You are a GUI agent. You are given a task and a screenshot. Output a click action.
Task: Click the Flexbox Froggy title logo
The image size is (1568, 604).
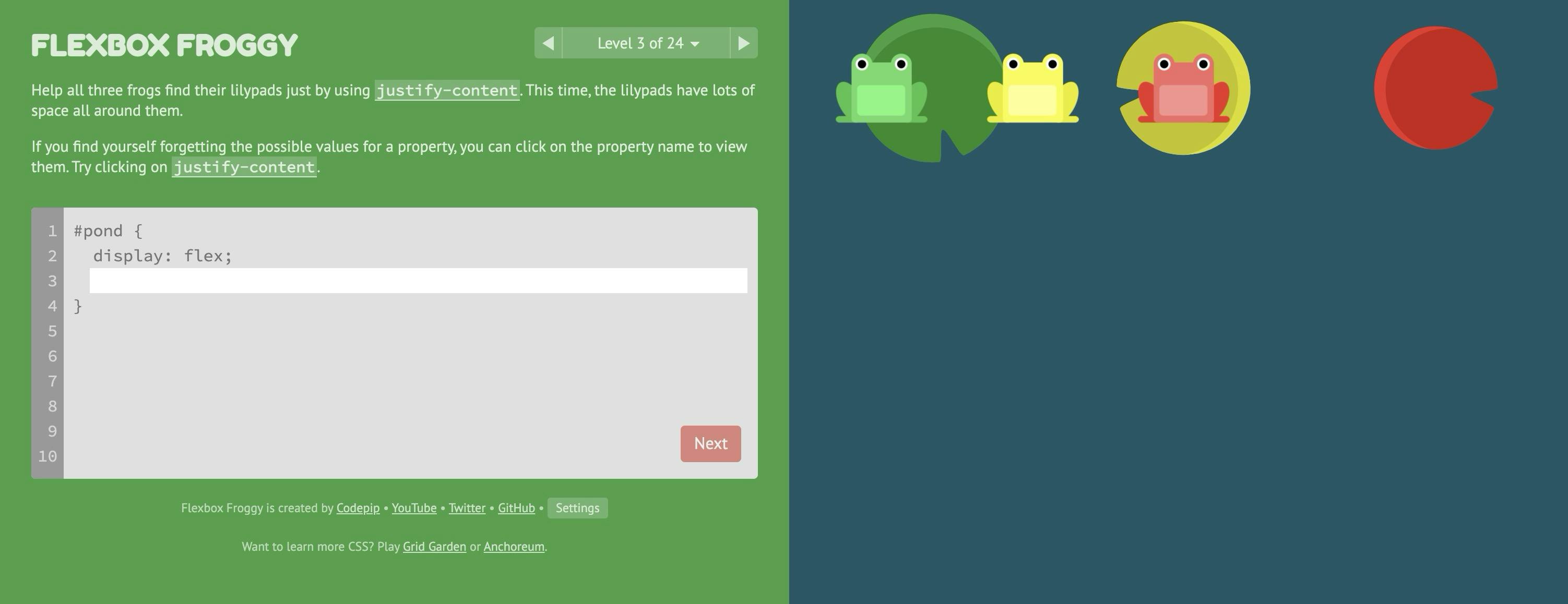click(x=164, y=43)
